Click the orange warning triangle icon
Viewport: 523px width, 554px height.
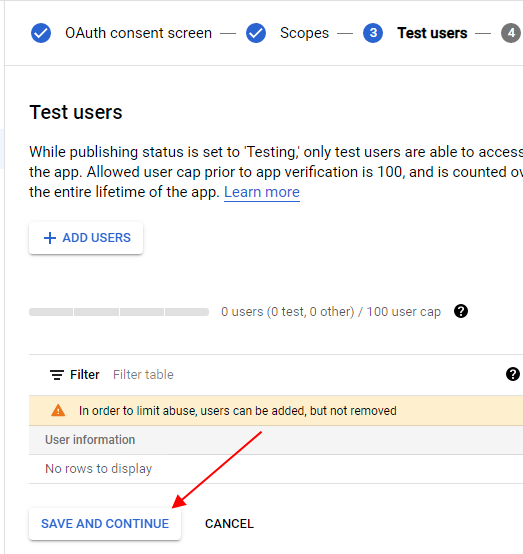[58, 411]
